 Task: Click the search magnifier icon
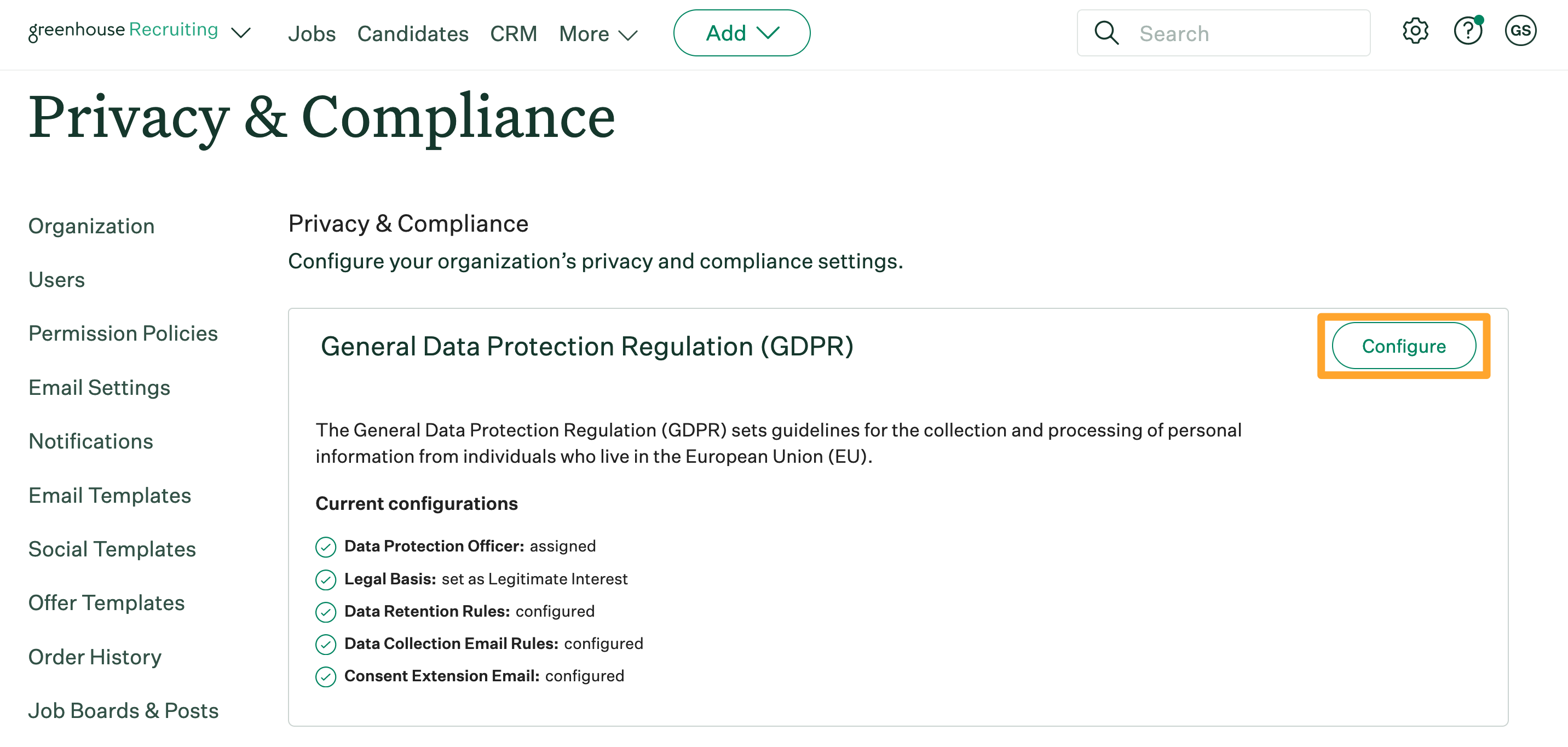coord(1106,33)
